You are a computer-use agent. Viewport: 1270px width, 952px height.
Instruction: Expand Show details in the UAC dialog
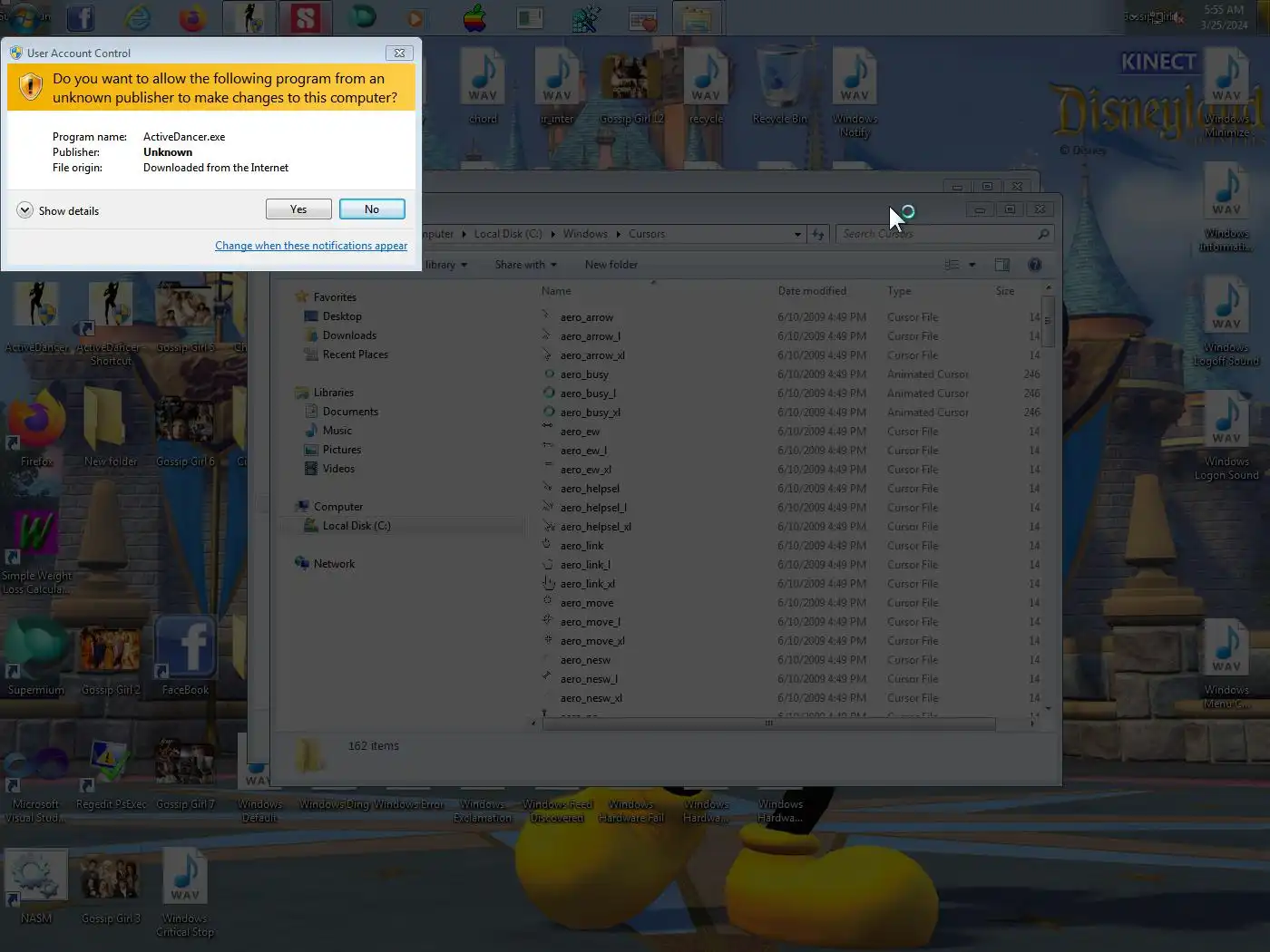[x=58, y=210]
